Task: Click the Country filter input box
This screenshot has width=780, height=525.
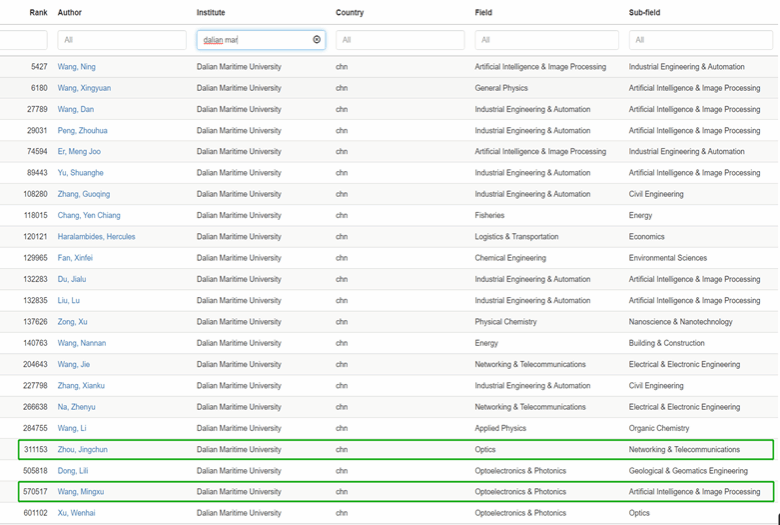Action: (399, 40)
